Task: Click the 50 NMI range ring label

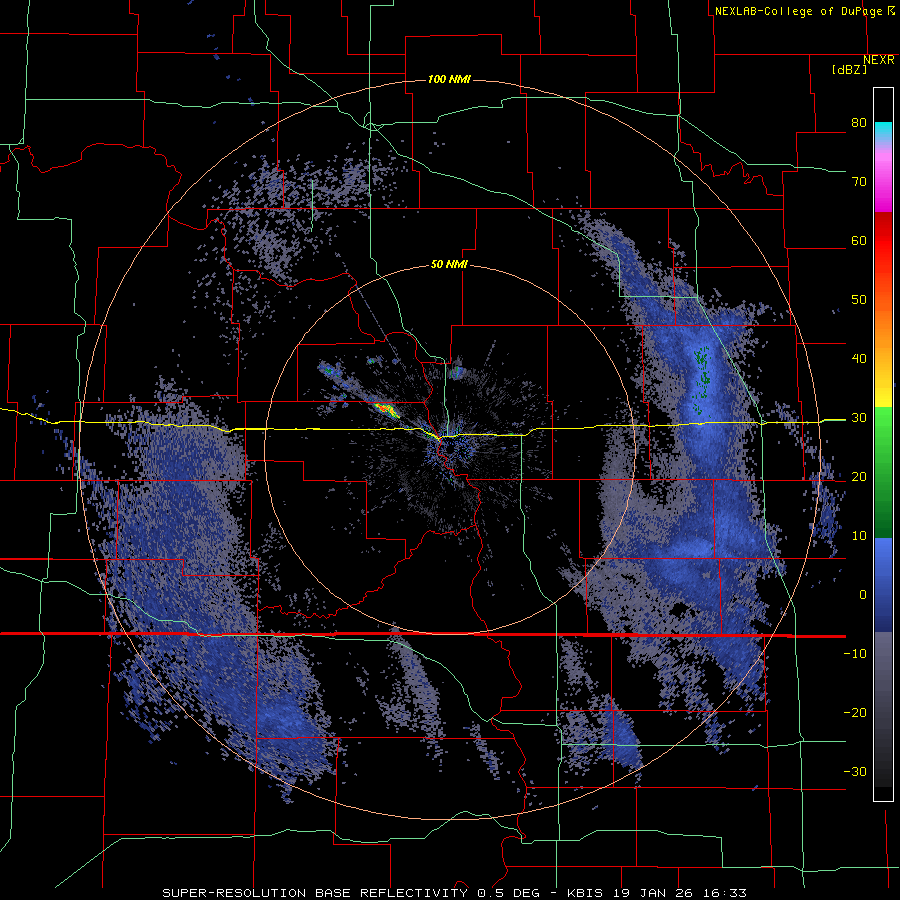Action: click(449, 264)
